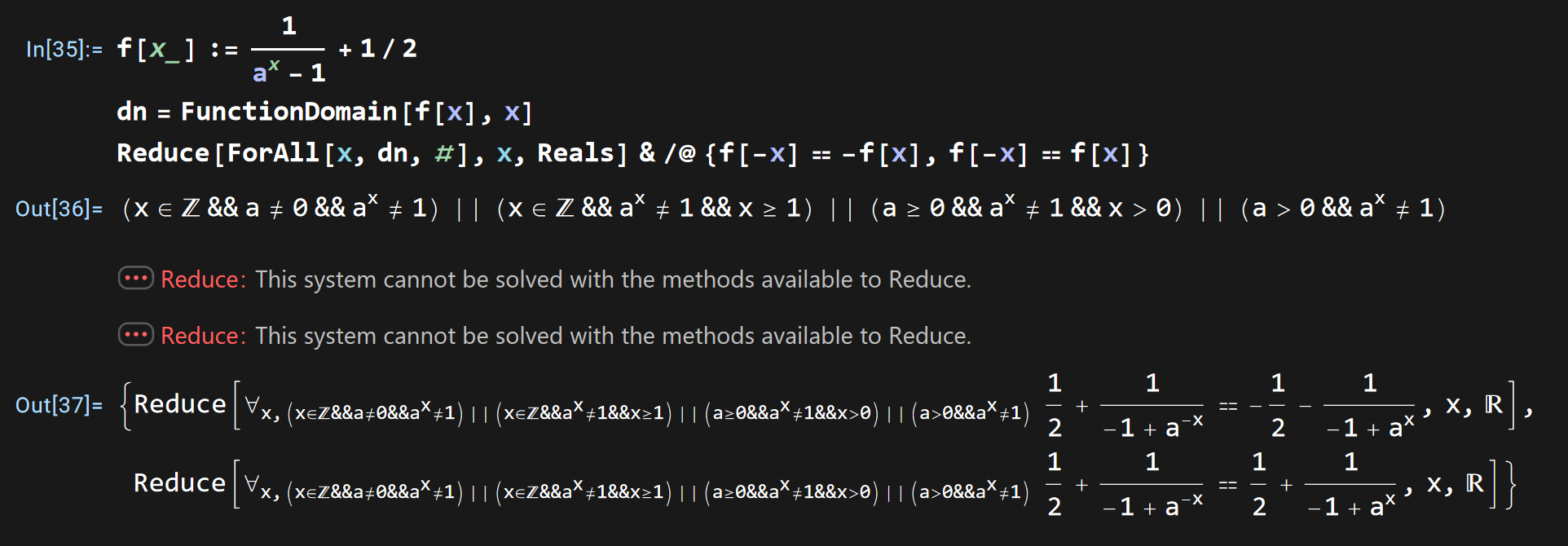Select the Out[36] cell label

pyautogui.click(x=59, y=209)
